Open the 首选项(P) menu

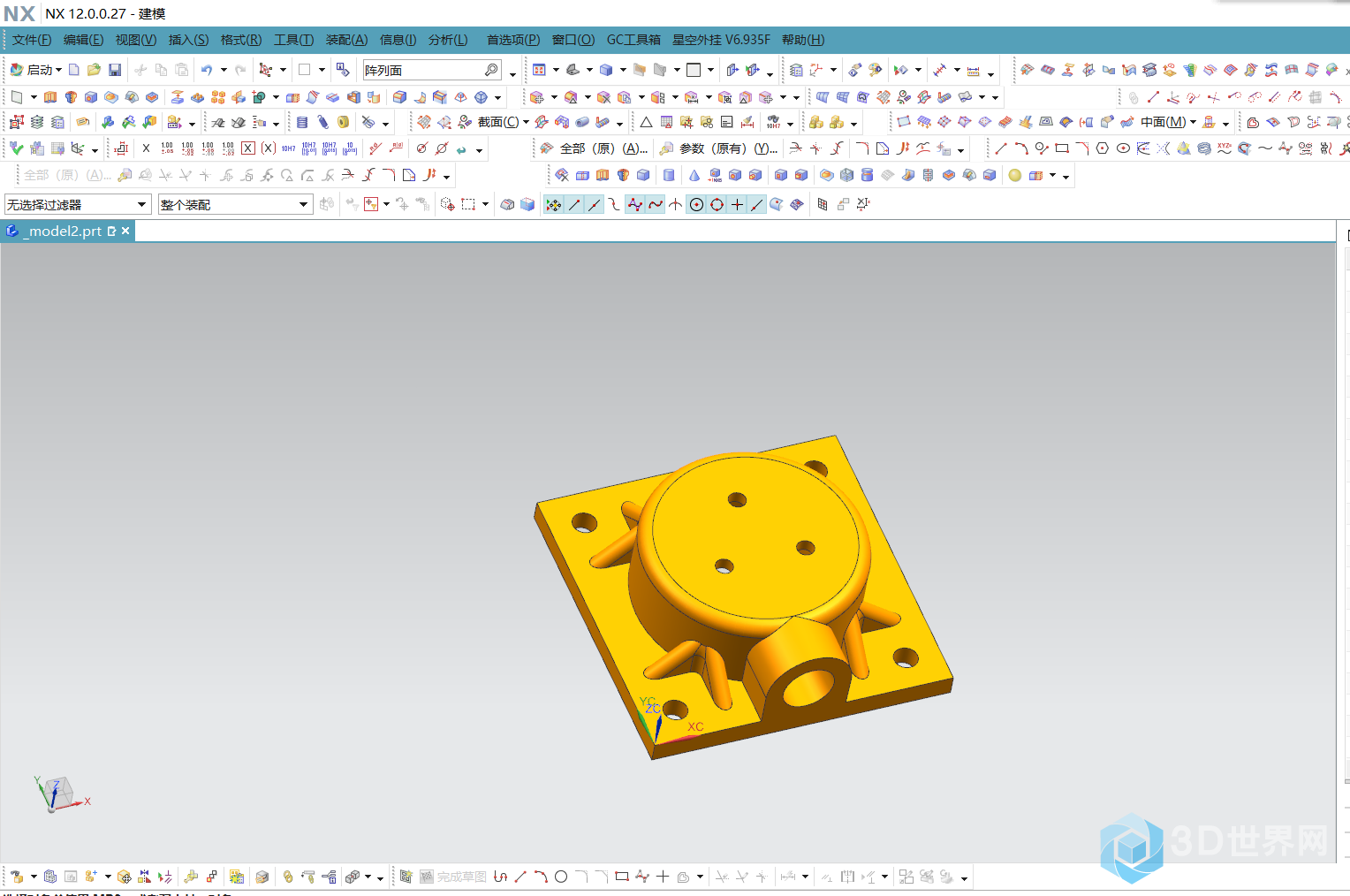point(513,40)
